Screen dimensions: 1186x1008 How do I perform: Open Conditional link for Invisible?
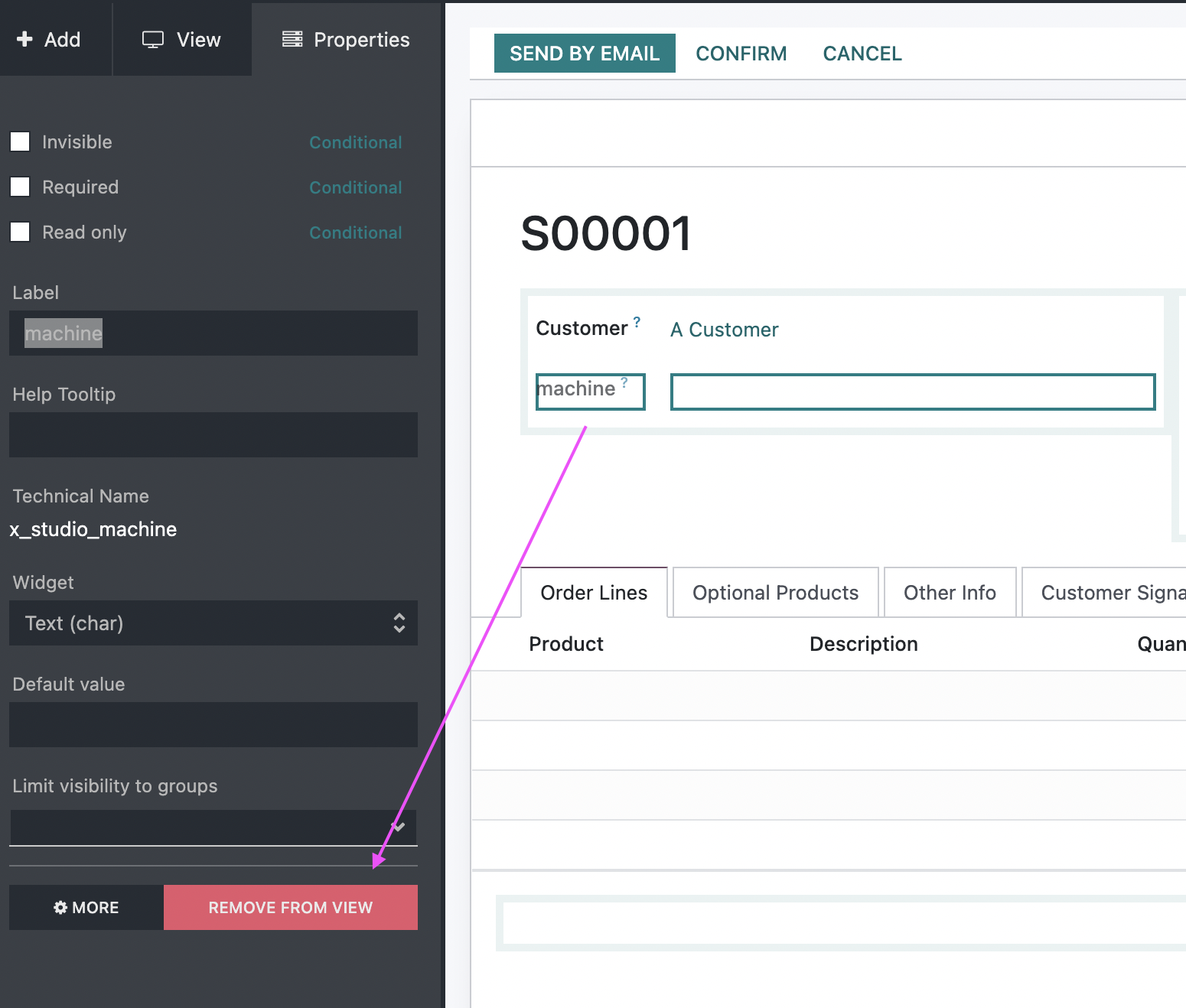(x=355, y=143)
